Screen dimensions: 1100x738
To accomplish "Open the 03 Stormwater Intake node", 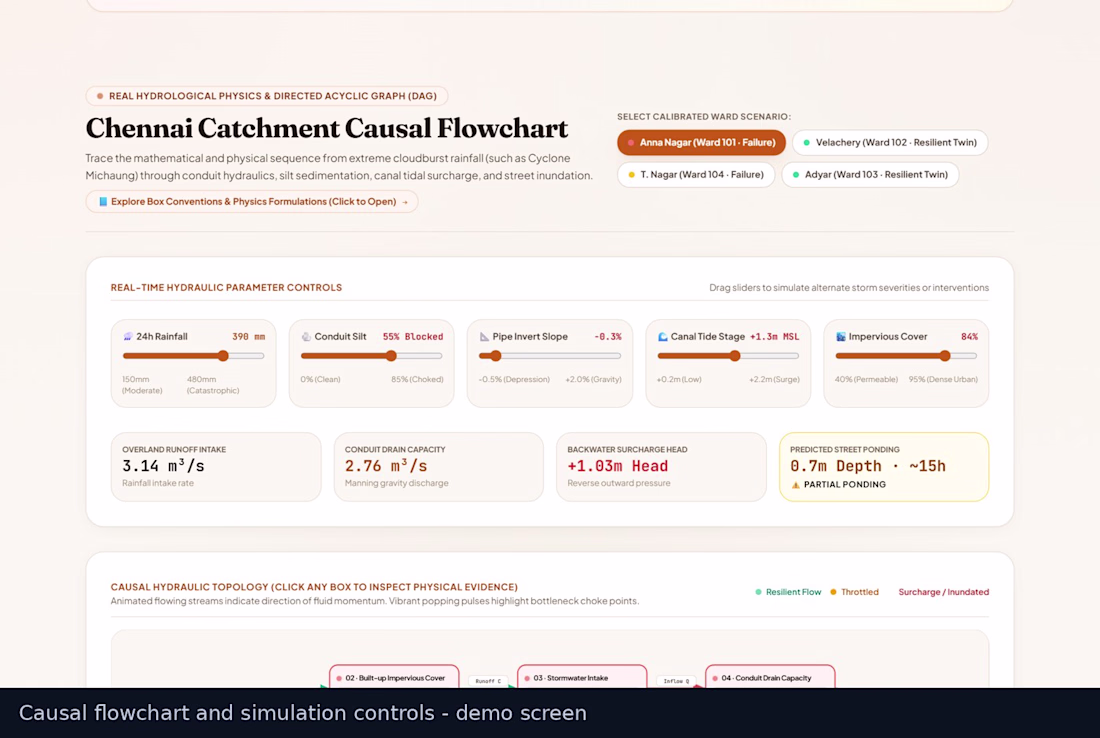I will 582,676.
